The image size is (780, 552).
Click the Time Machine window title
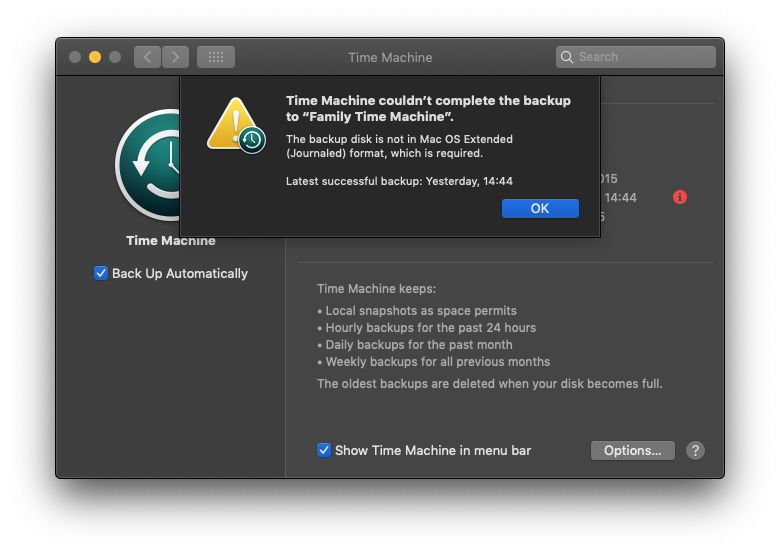[x=390, y=57]
